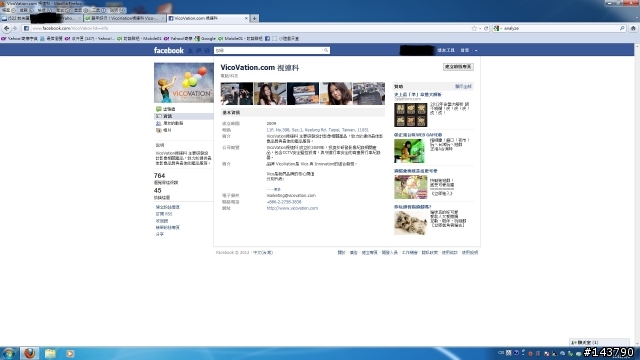Open the chat bar at bottom right
This screenshot has width=640, height=360.
(599, 342)
